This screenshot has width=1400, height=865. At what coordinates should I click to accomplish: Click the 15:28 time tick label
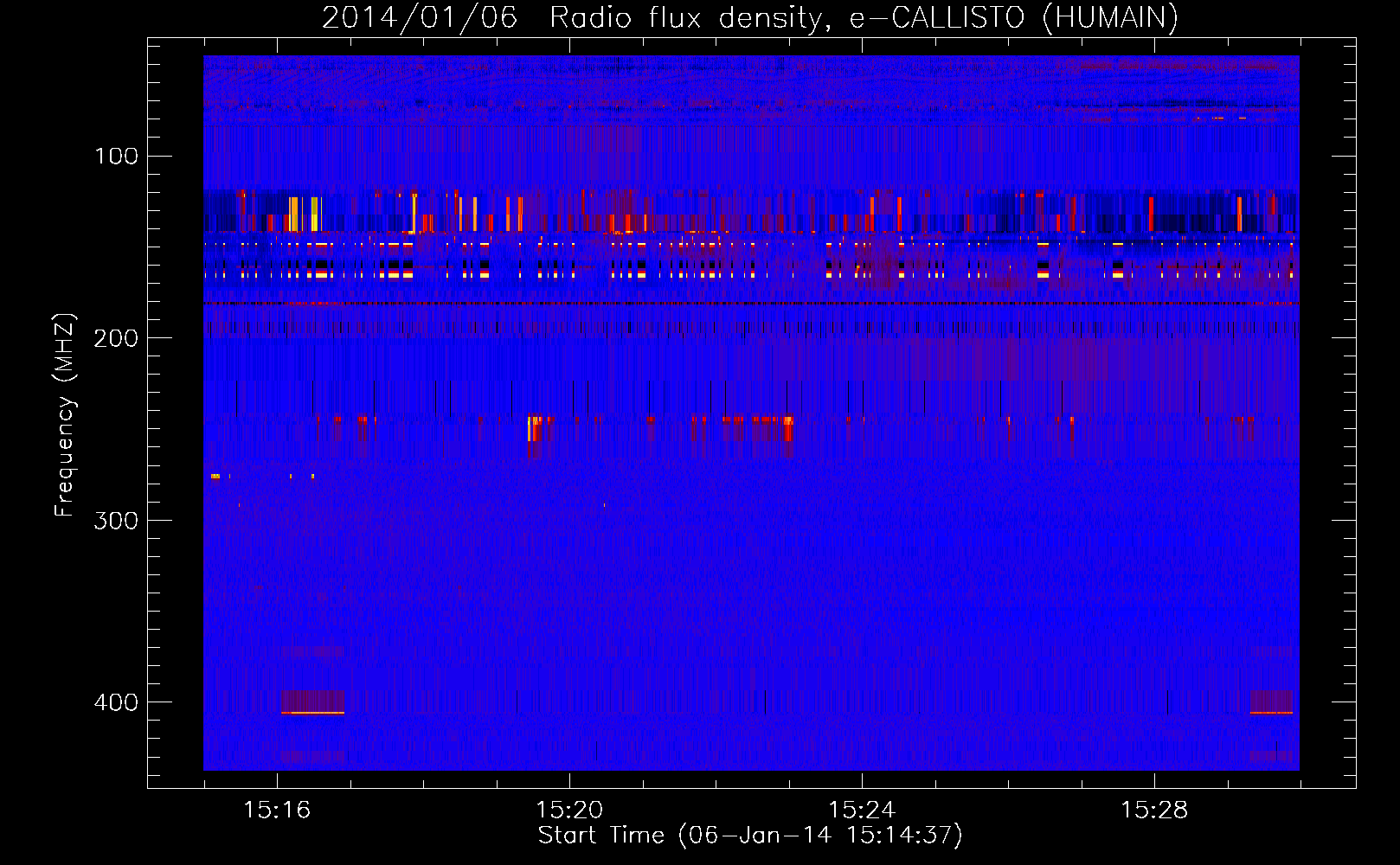[1154, 810]
